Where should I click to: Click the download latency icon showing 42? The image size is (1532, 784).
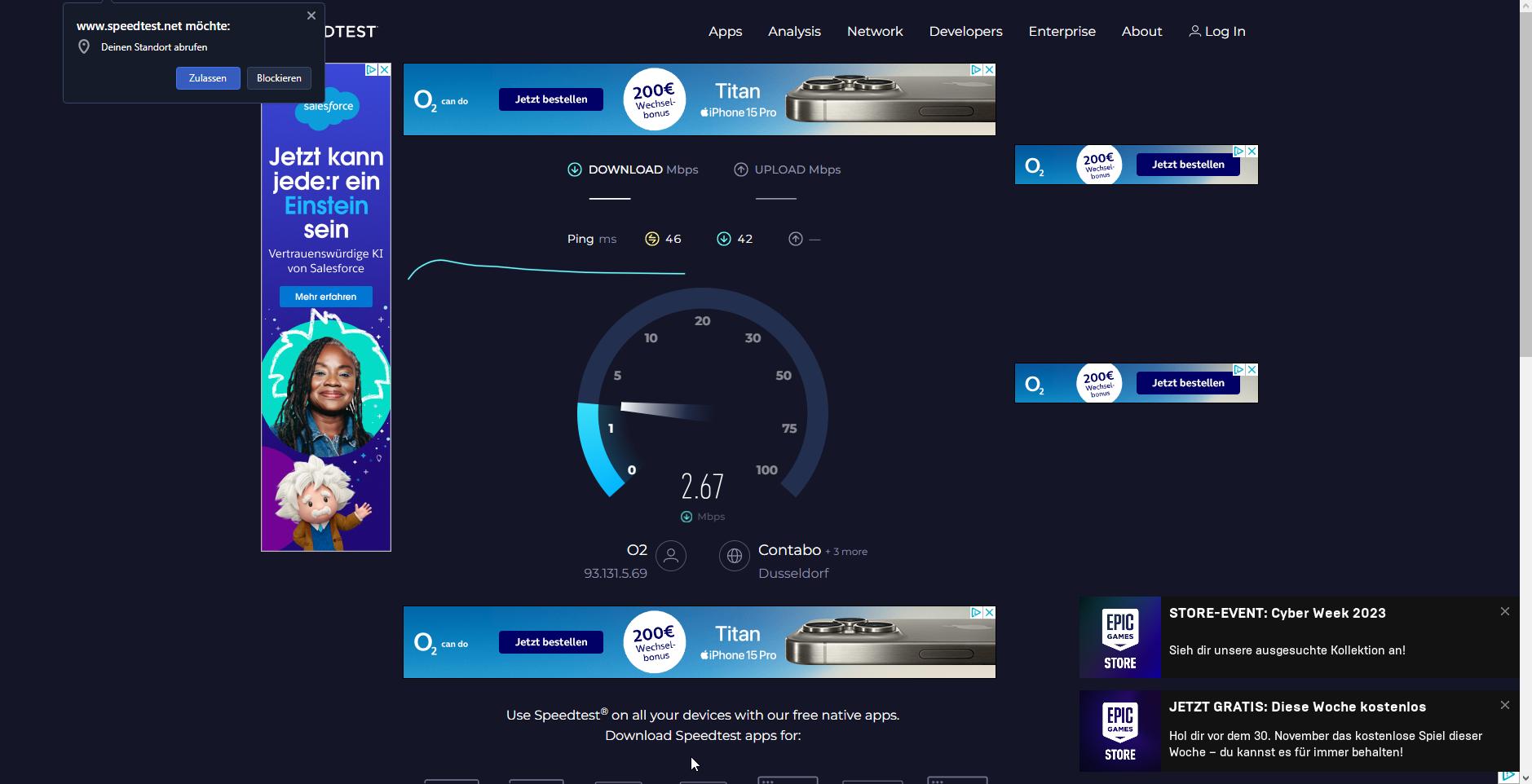tap(724, 239)
